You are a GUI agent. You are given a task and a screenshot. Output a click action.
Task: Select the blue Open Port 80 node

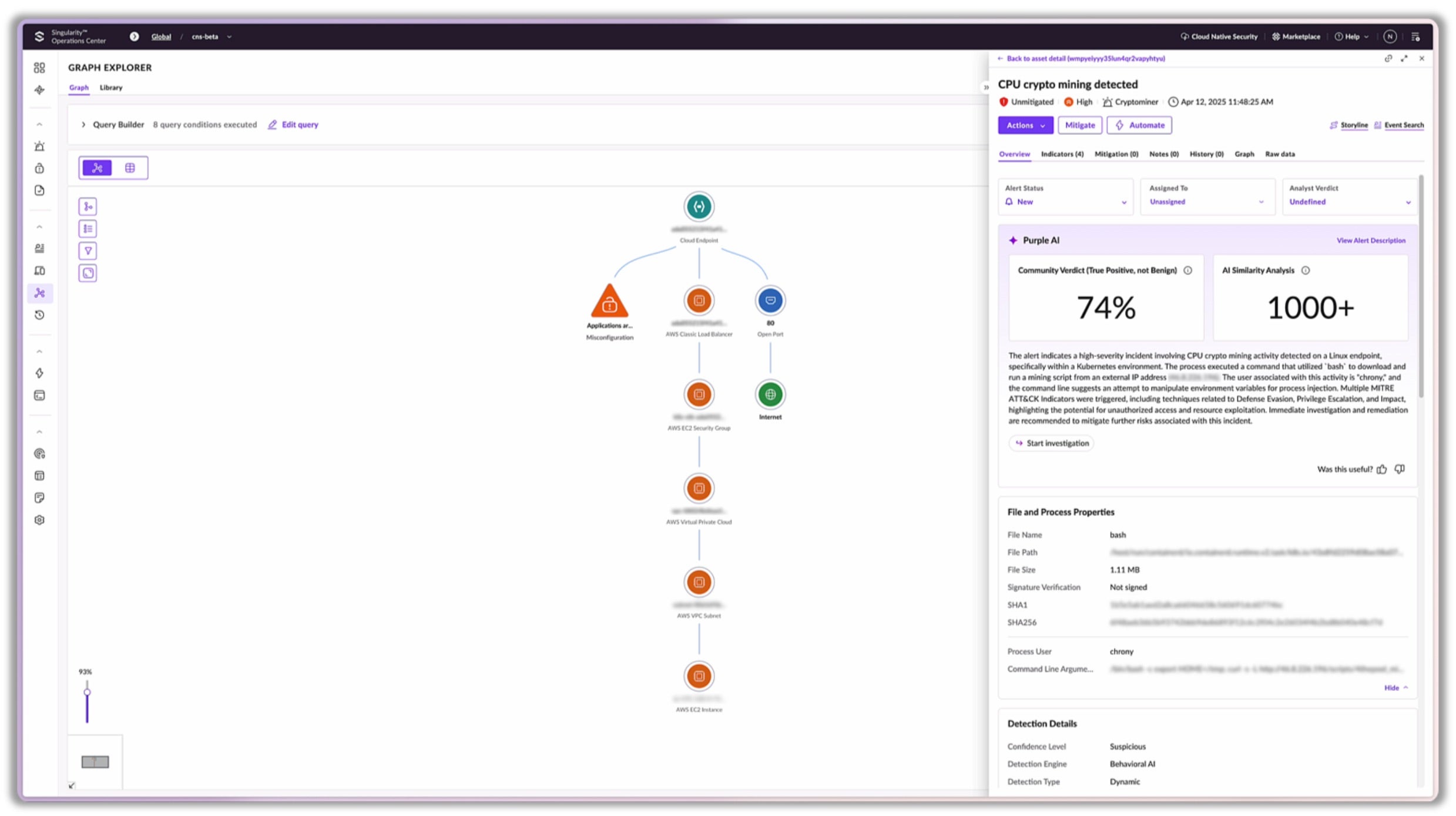pos(770,300)
